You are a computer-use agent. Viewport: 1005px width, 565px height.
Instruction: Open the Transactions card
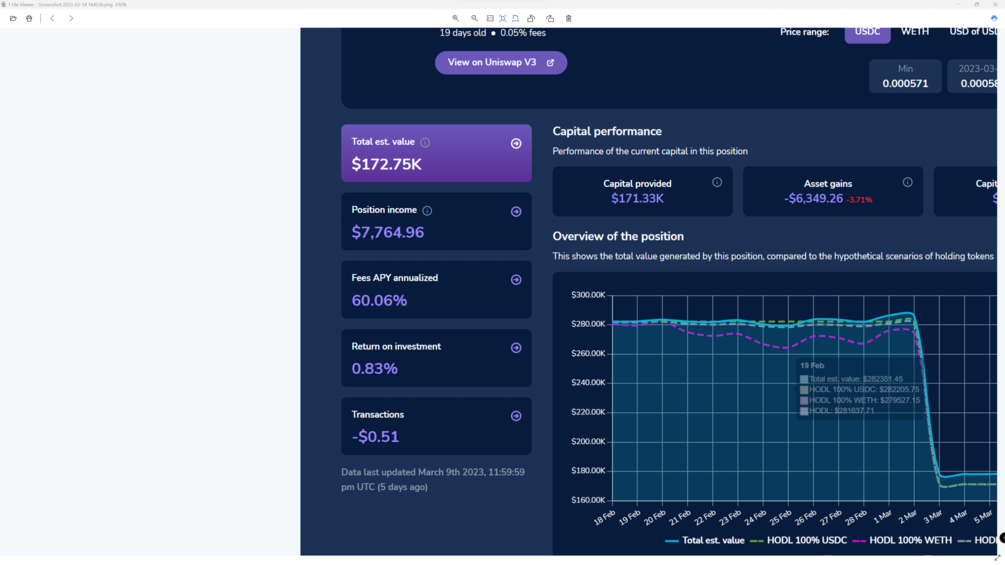click(516, 416)
